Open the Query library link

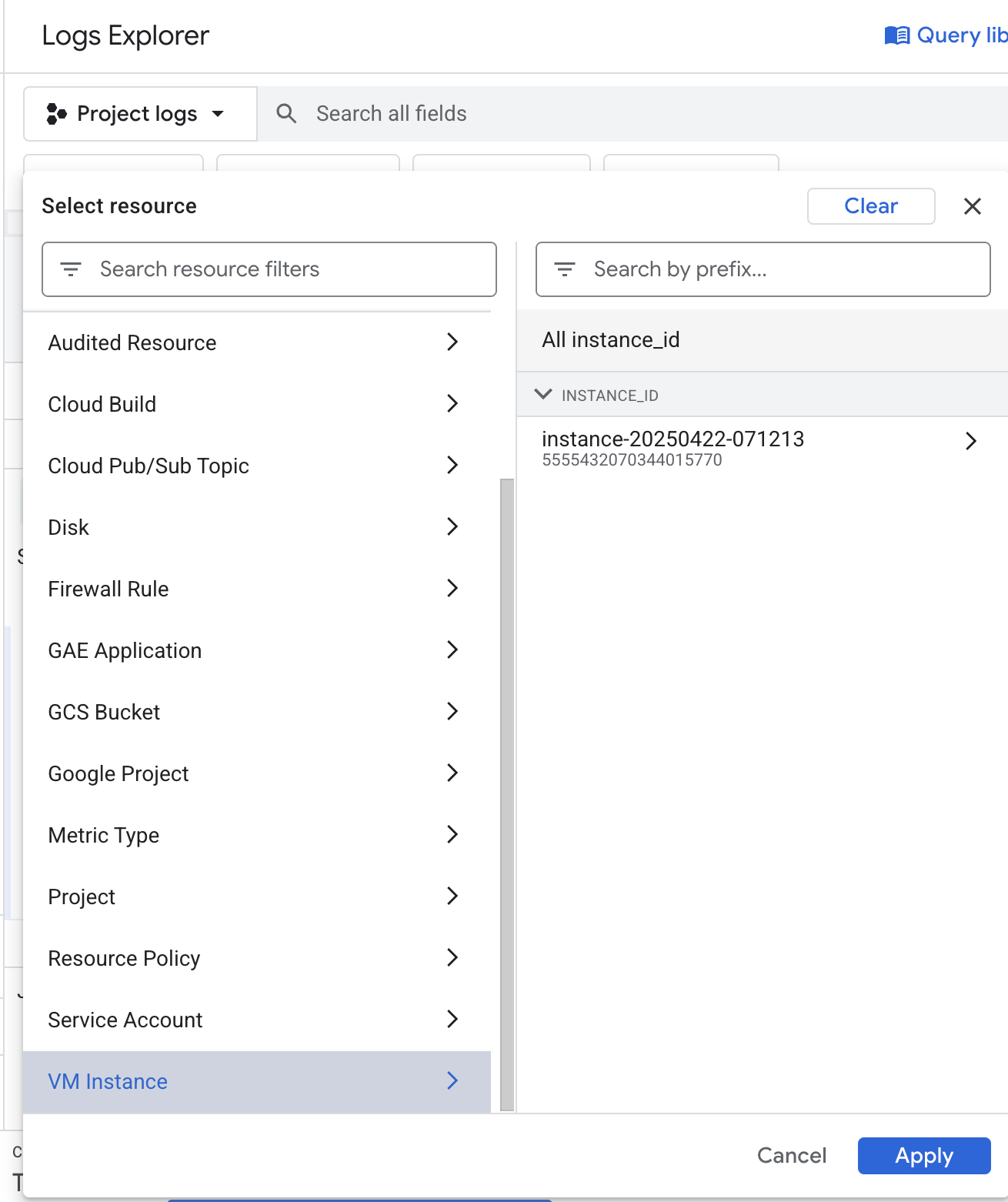[x=946, y=35]
